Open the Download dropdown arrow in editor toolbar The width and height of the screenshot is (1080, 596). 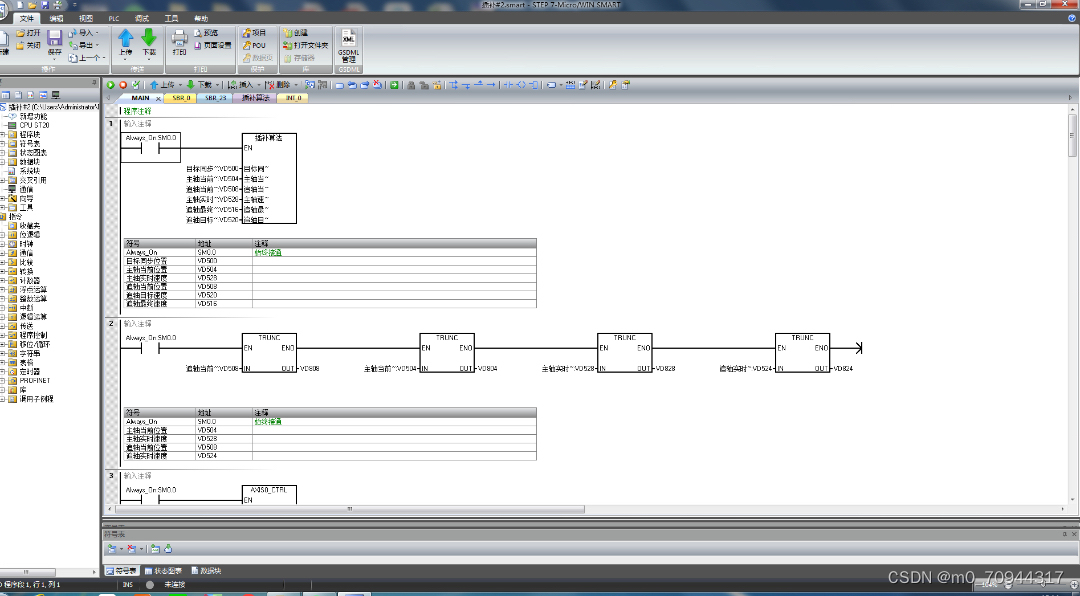point(216,85)
